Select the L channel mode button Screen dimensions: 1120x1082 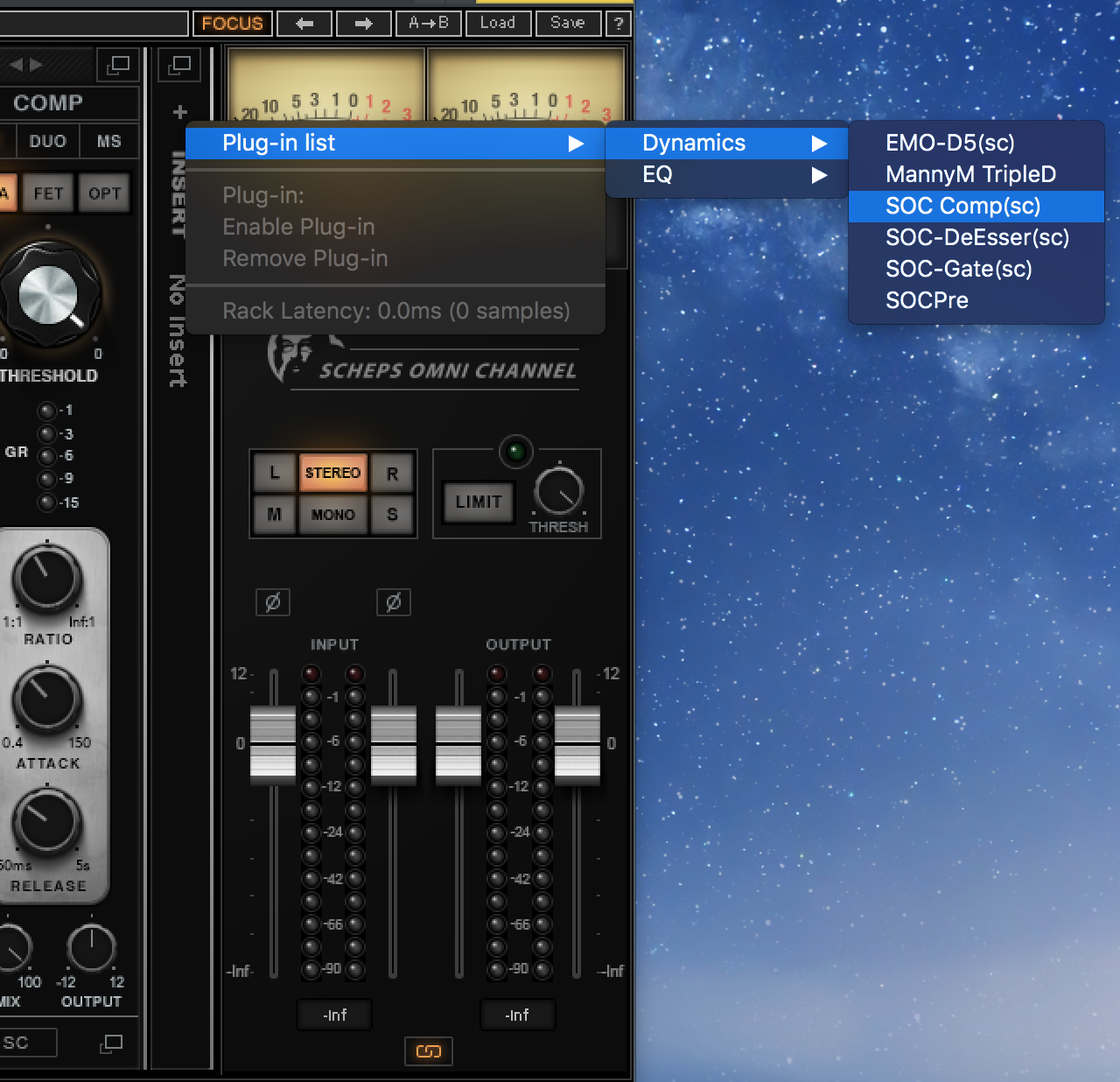[x=275, y=473]
